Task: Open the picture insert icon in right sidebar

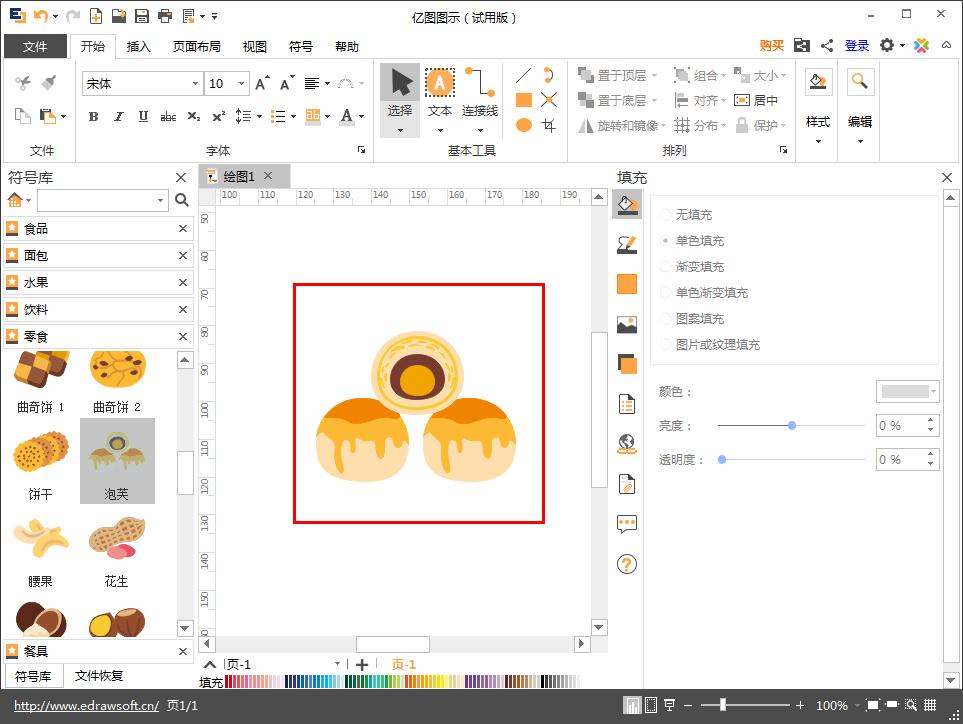Action: pyautogui.click(x=625, y=322)
